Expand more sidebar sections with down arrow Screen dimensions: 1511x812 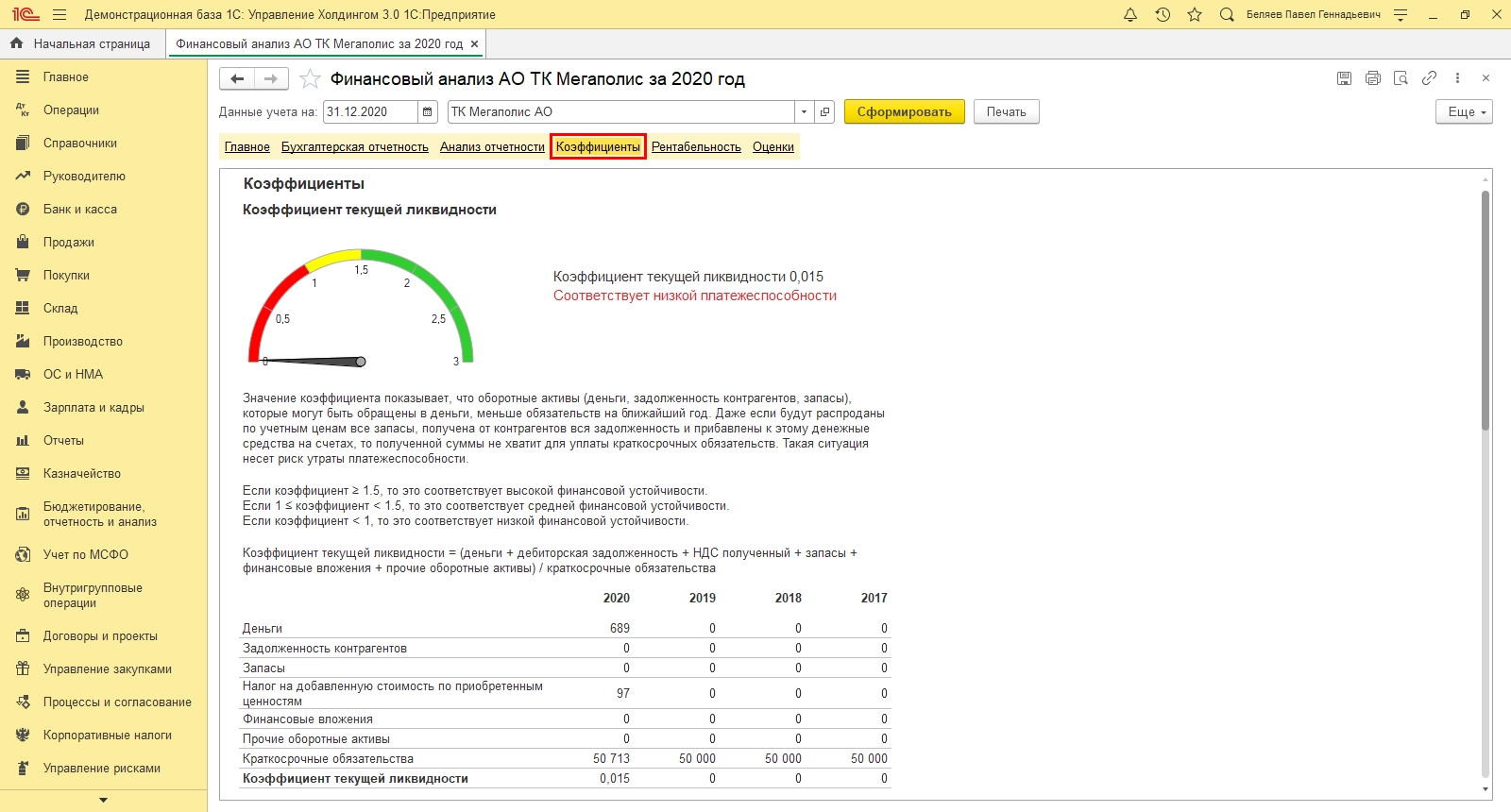point(104,801)
